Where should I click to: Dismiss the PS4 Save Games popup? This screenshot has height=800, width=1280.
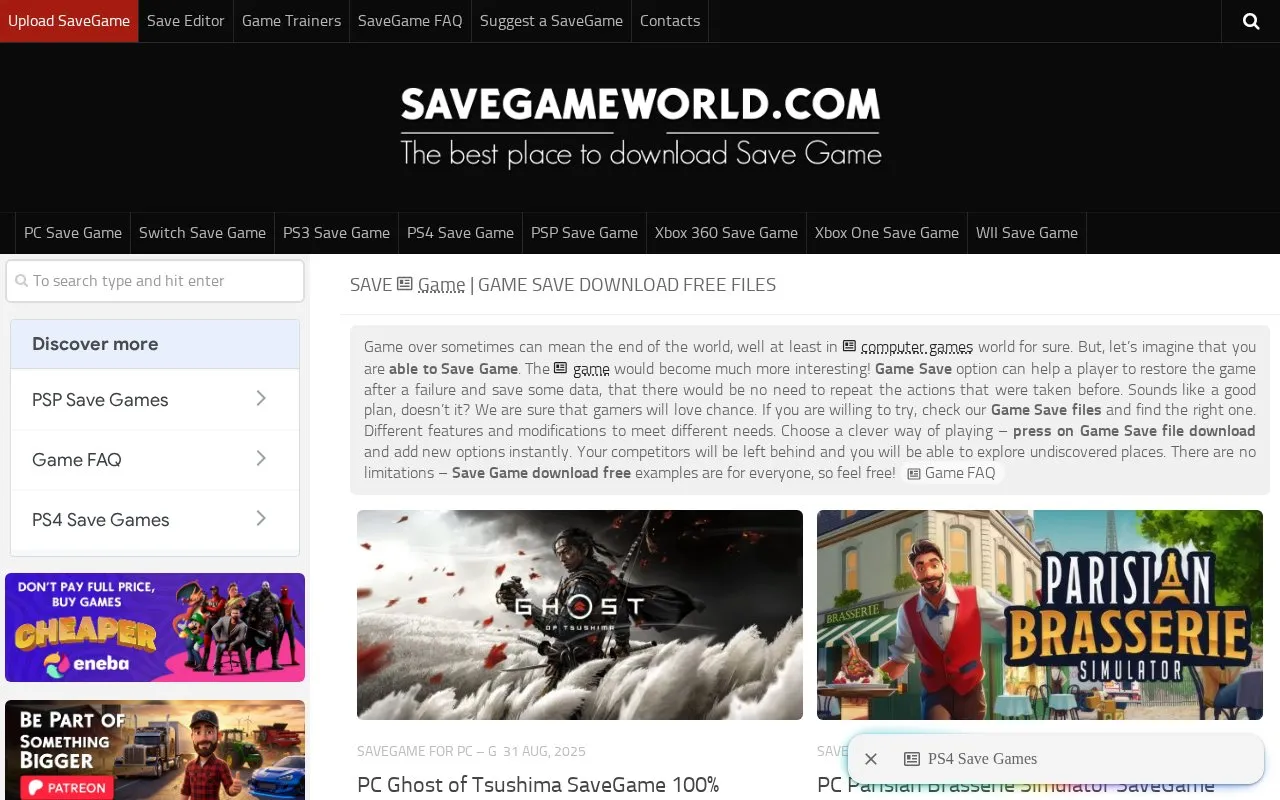[x=871, y=759]
